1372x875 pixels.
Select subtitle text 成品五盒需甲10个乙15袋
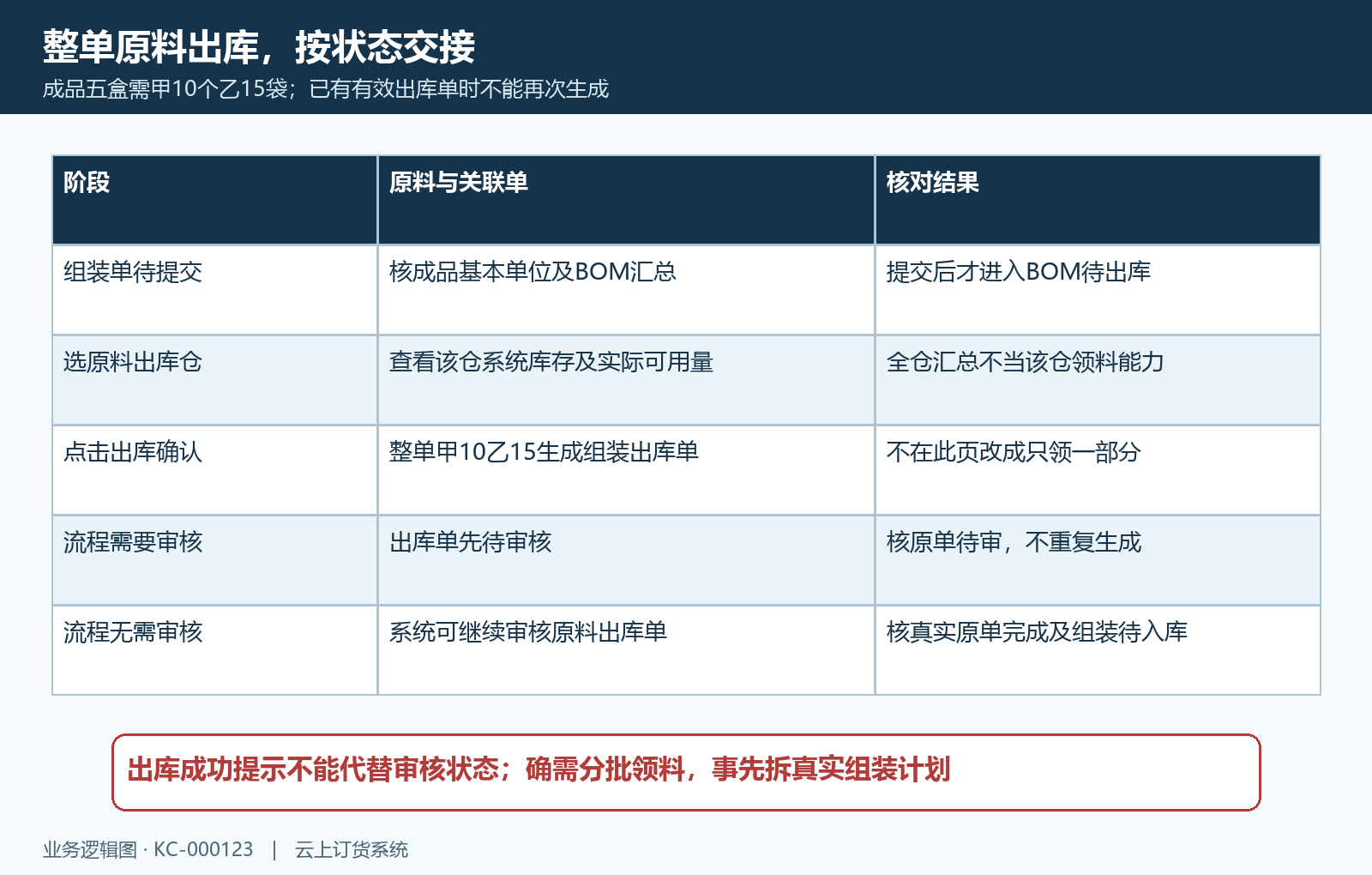(x=165, y=89)
